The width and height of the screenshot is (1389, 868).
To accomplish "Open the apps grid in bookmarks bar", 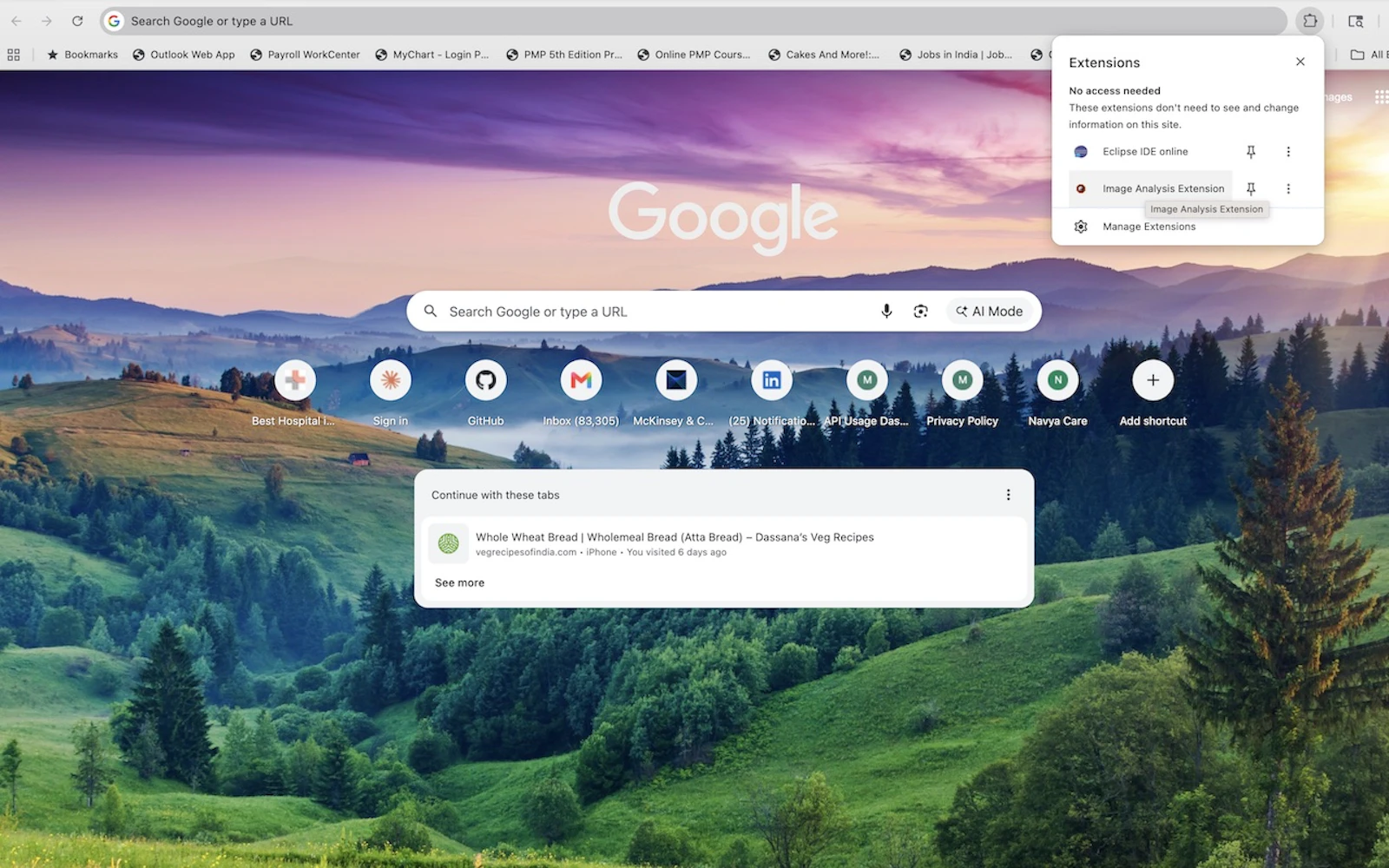I will click(14, 55).
